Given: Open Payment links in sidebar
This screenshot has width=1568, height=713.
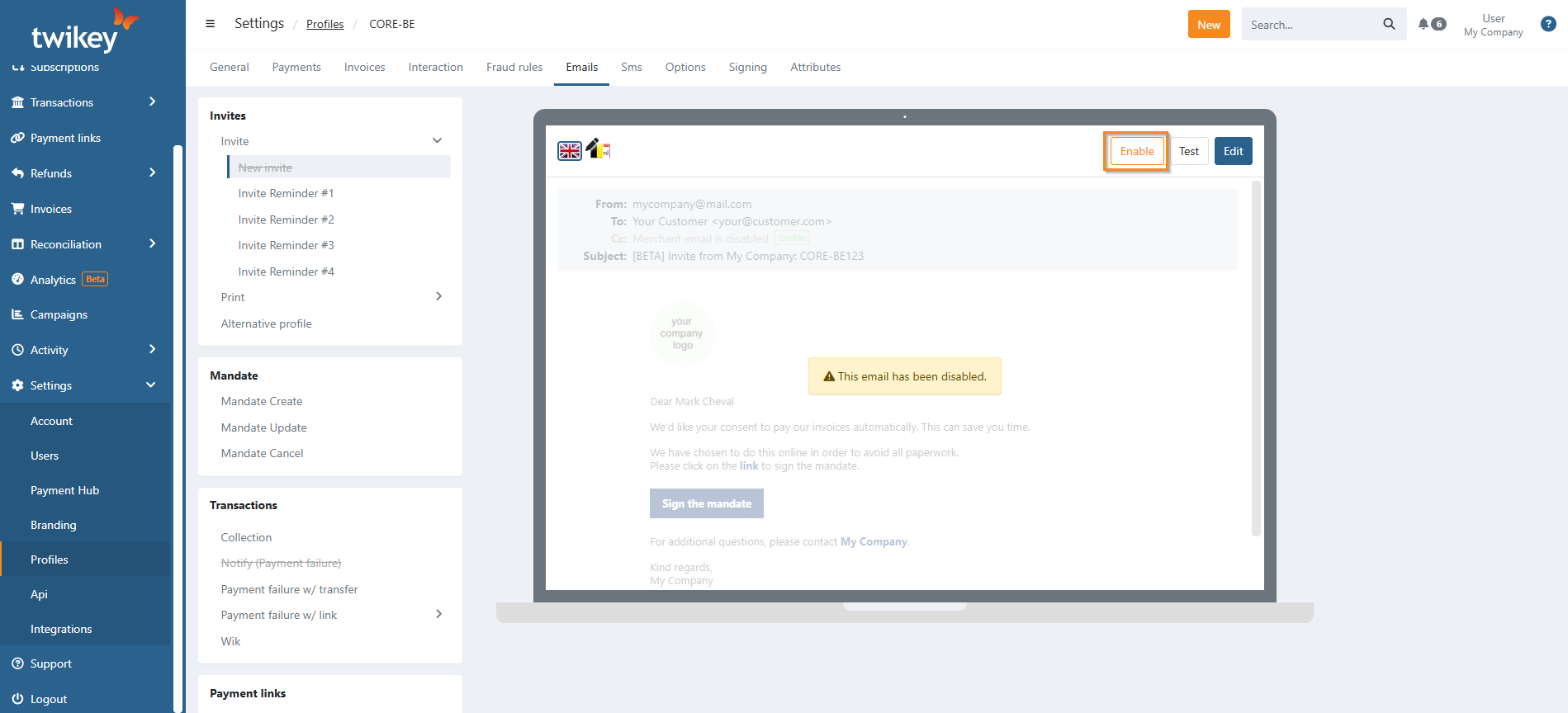Looking at the screenshot, I should 65,138.
